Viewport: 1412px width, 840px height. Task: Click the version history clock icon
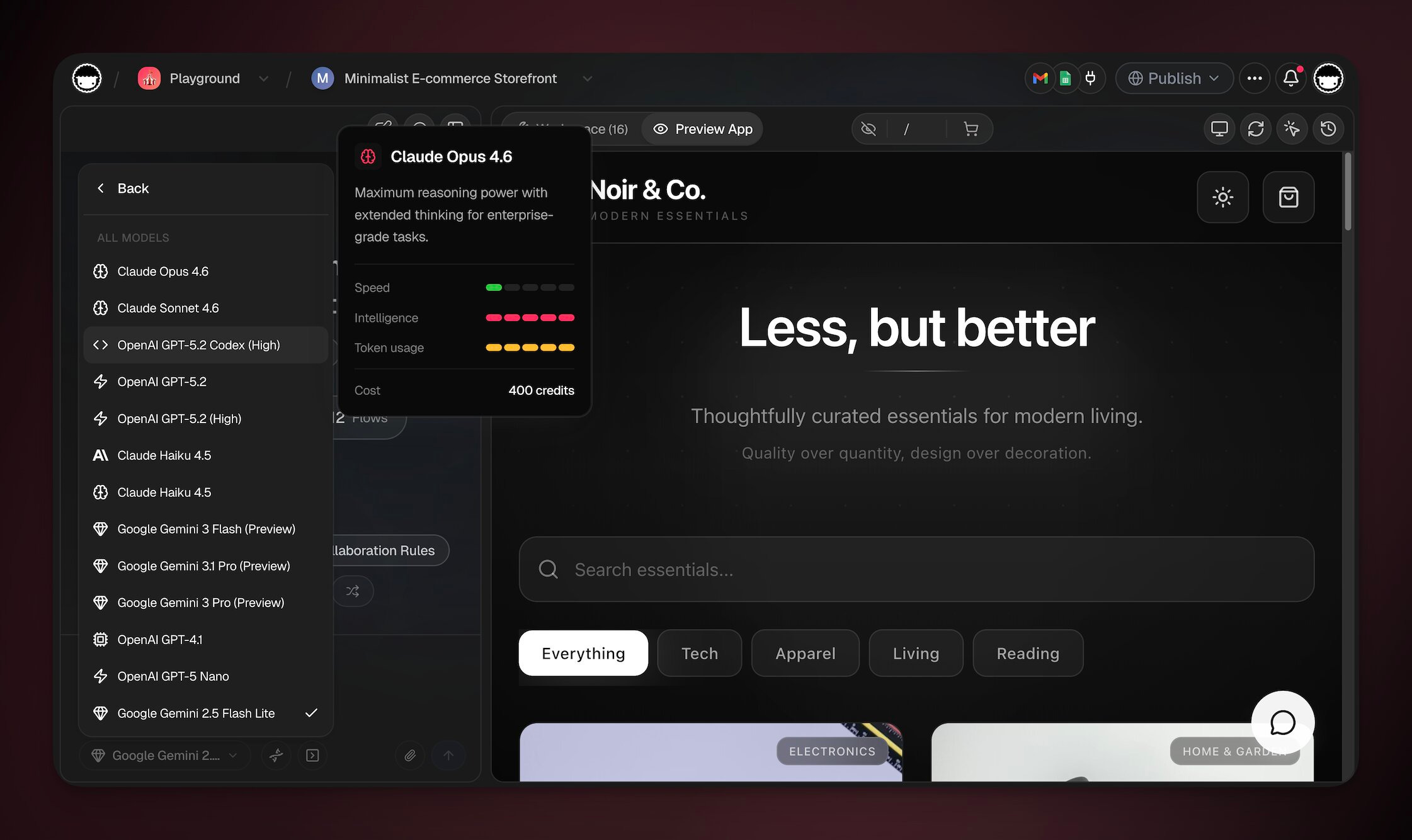[1328, 129]
